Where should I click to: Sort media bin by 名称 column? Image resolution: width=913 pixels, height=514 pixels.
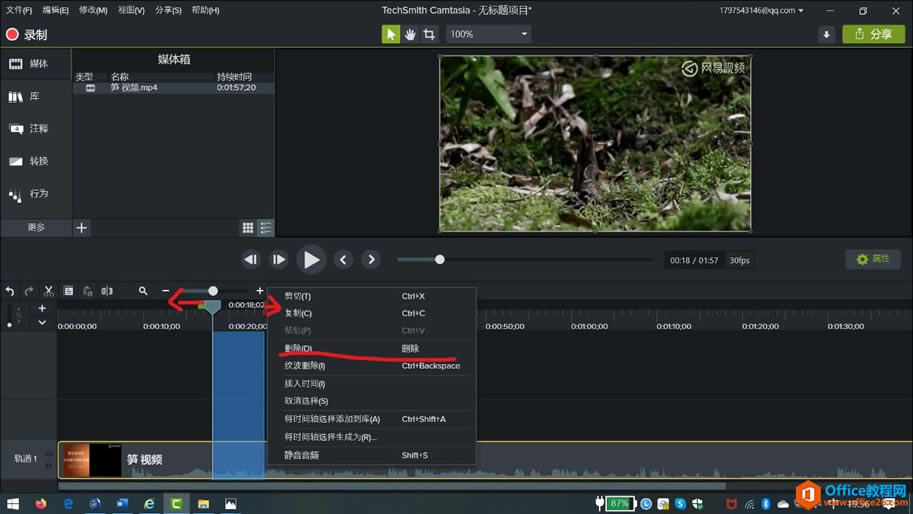tap(120, 77)
